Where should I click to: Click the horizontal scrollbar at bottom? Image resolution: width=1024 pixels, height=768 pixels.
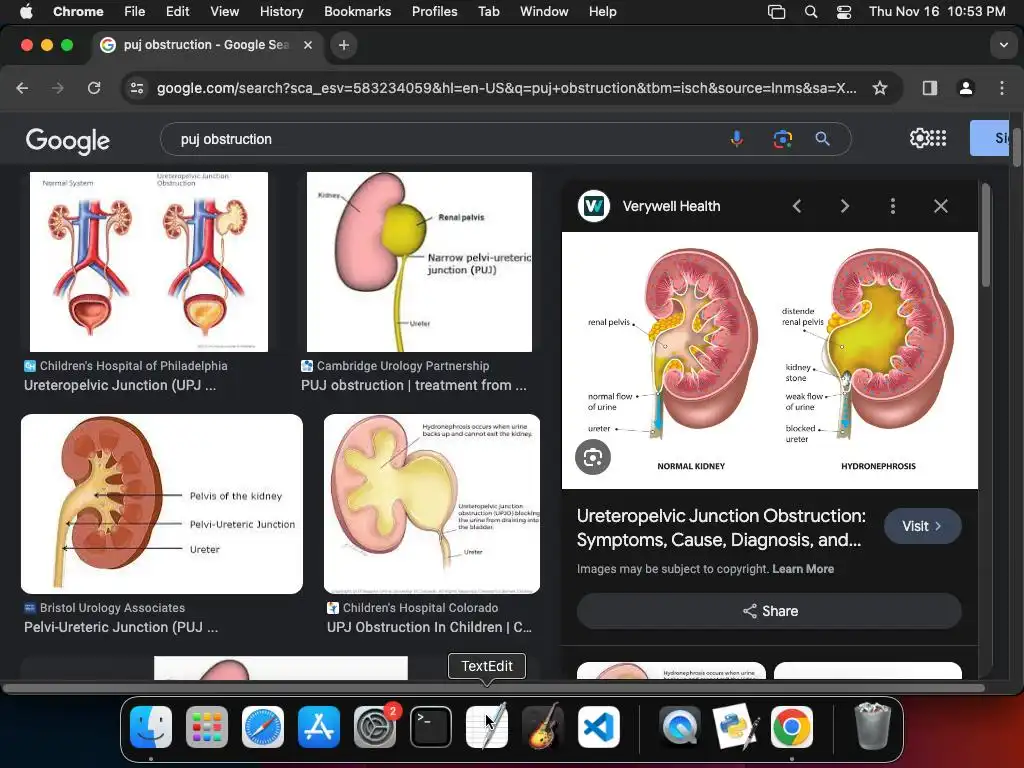tap(494, 688)
